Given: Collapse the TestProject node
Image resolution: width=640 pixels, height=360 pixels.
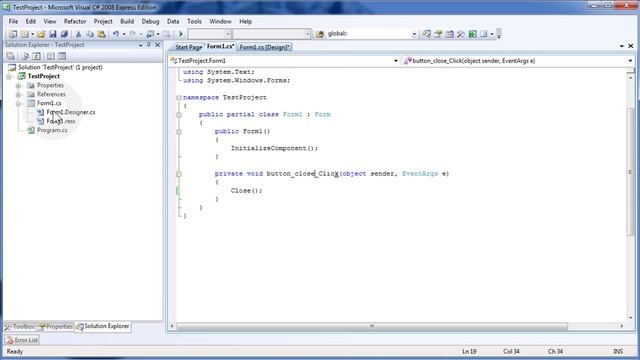Looking at the screenshot, I should coord(9,76).
